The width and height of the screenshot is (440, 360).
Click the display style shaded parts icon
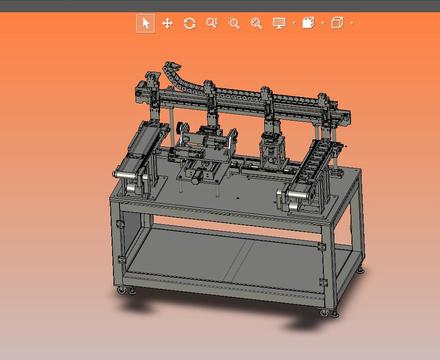[x=308, y=23]
